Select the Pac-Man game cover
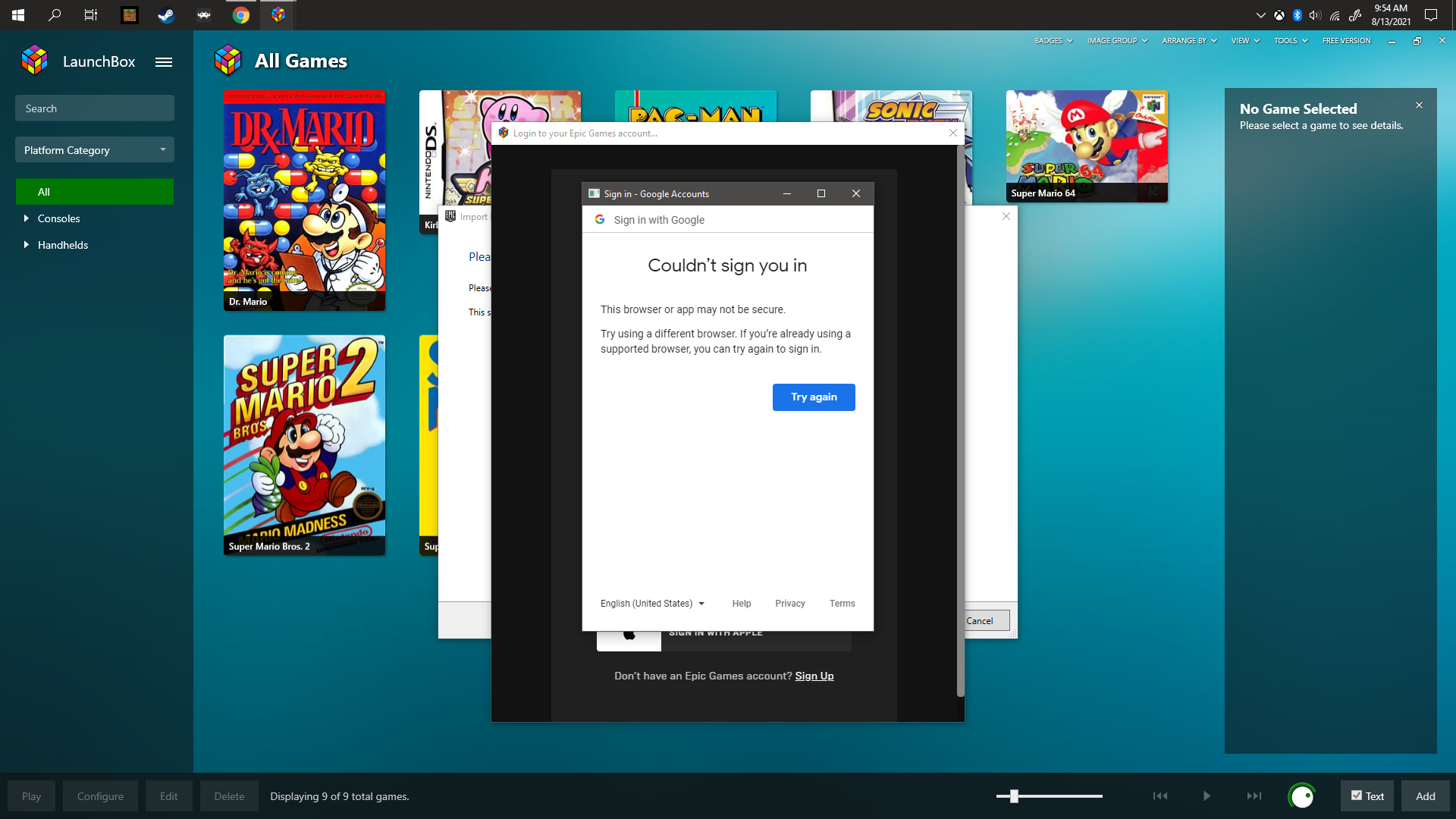1456x819 pixels. [695, 106]
